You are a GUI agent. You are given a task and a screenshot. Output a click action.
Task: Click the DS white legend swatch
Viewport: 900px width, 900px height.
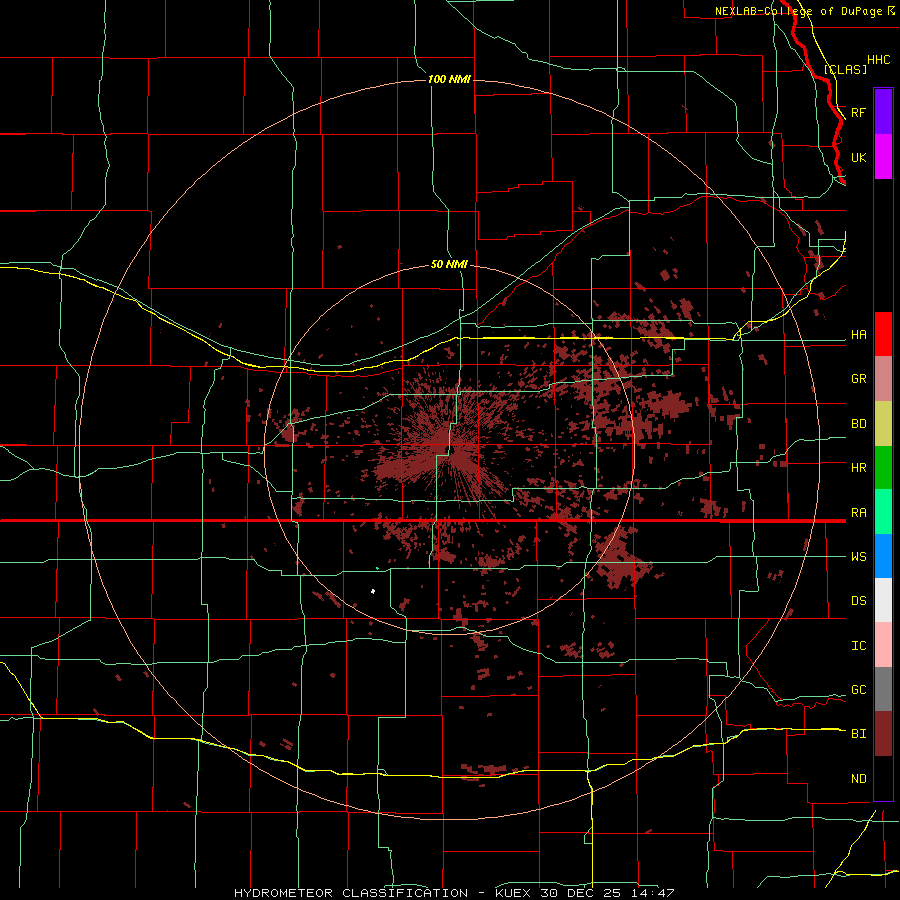pyautogui.click(x=883, y=600)
